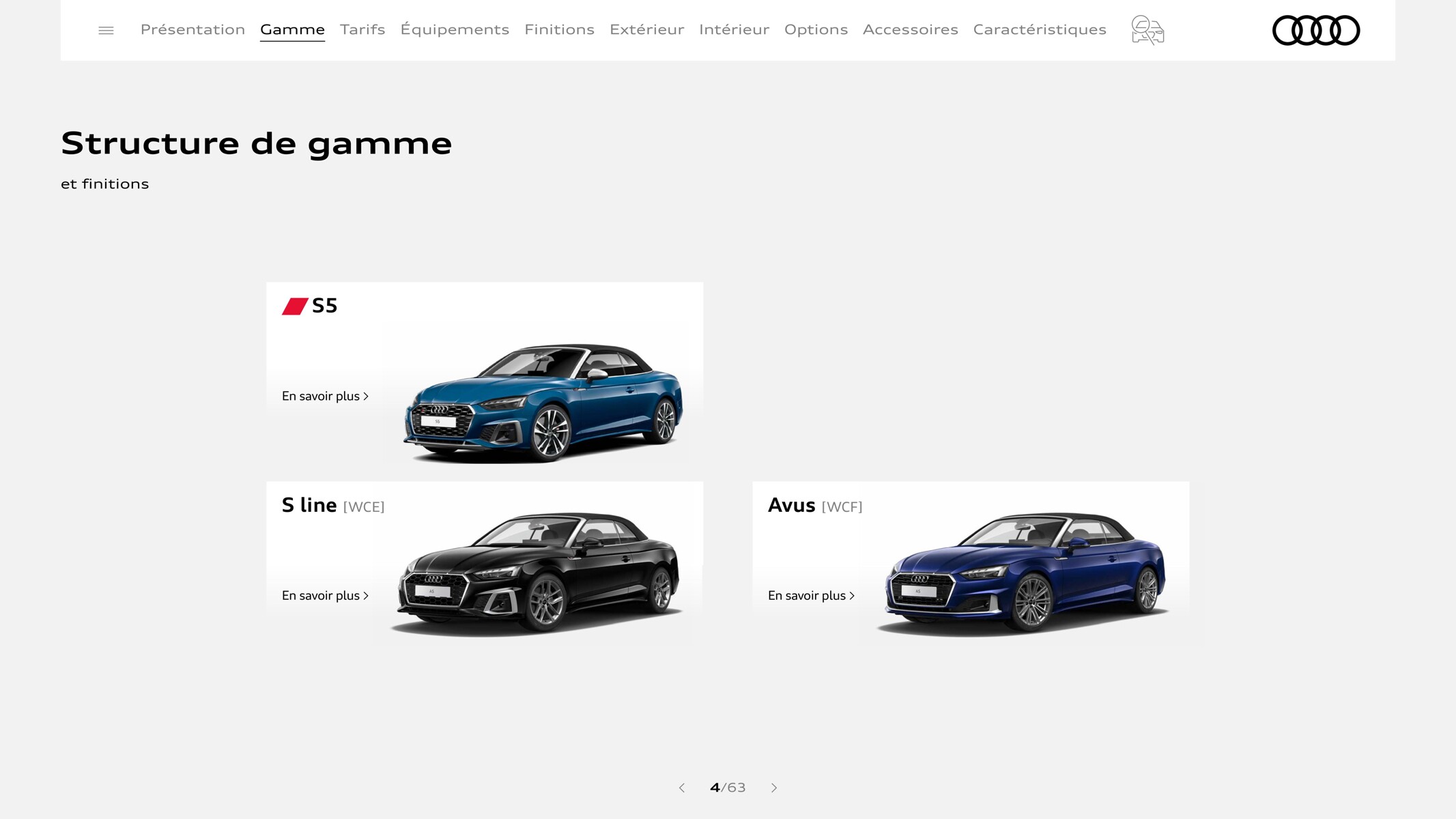Screen dimensions: 1456x819
Task: Switch to the Finitions tab
Action: pyautogui.click(x=559, y=29)
